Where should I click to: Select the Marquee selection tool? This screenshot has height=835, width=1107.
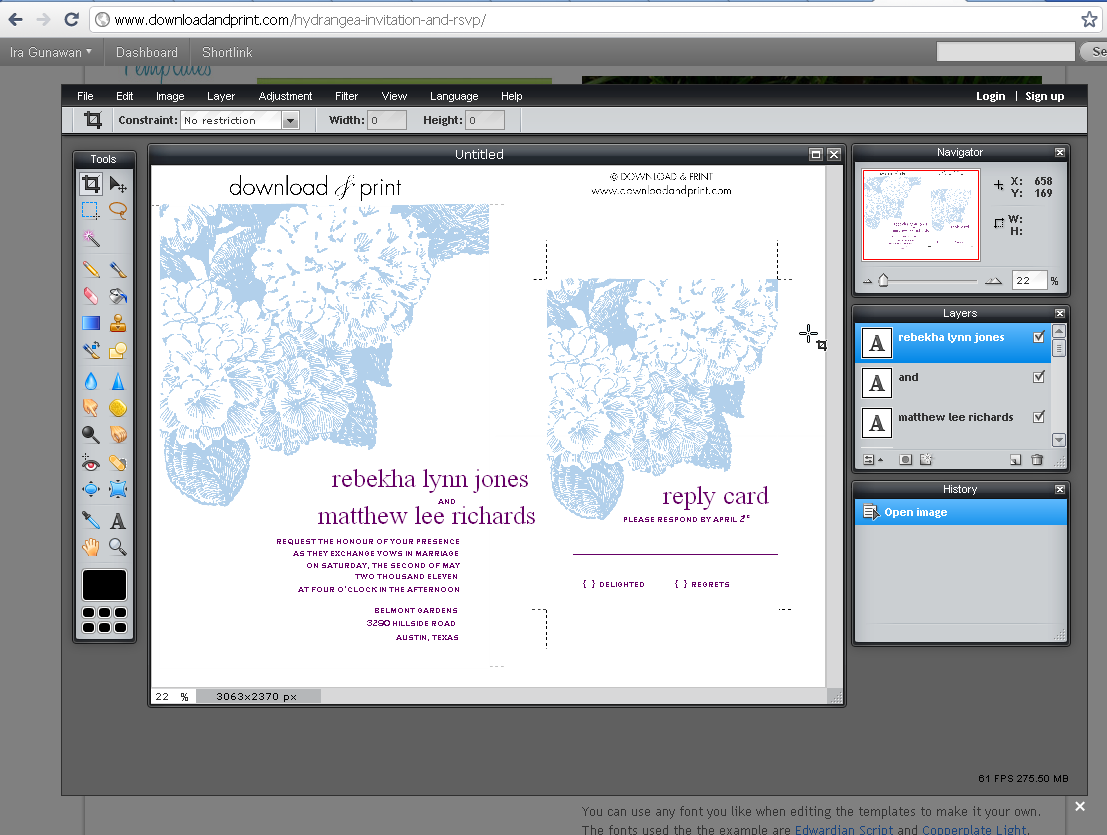pos(90,210)
